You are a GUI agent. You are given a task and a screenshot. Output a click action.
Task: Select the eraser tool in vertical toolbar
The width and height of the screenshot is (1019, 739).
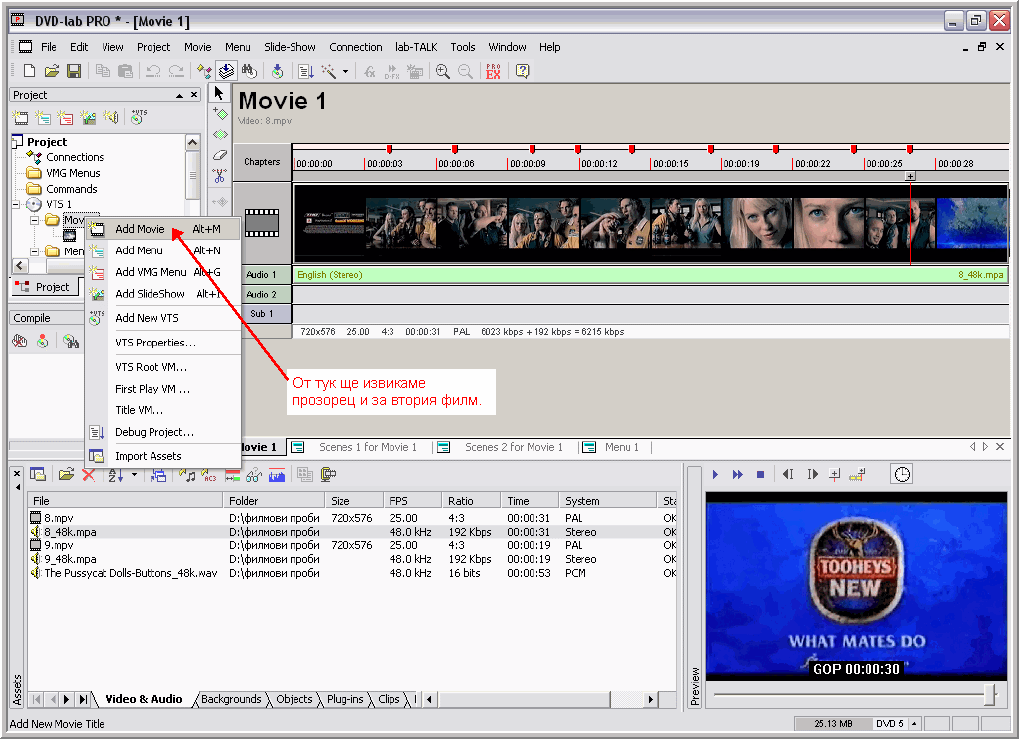pos(220,155)
